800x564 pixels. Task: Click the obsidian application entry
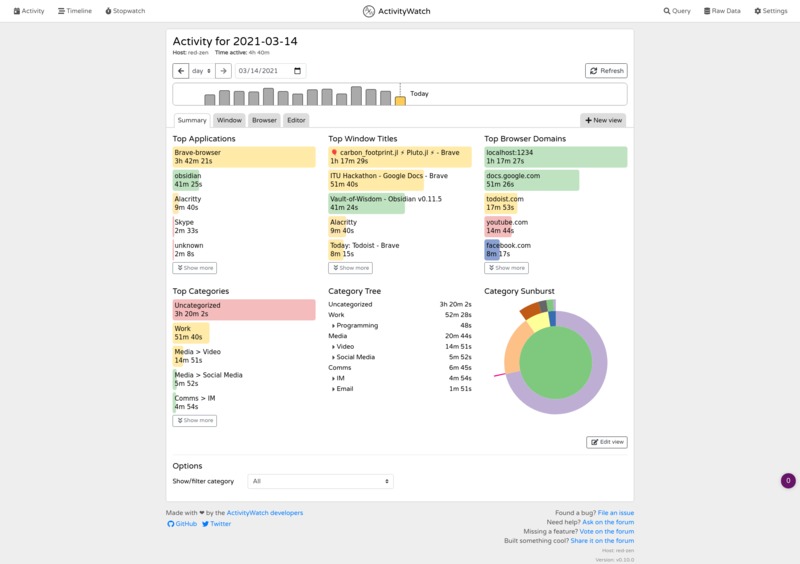click(x=187, y=180)
